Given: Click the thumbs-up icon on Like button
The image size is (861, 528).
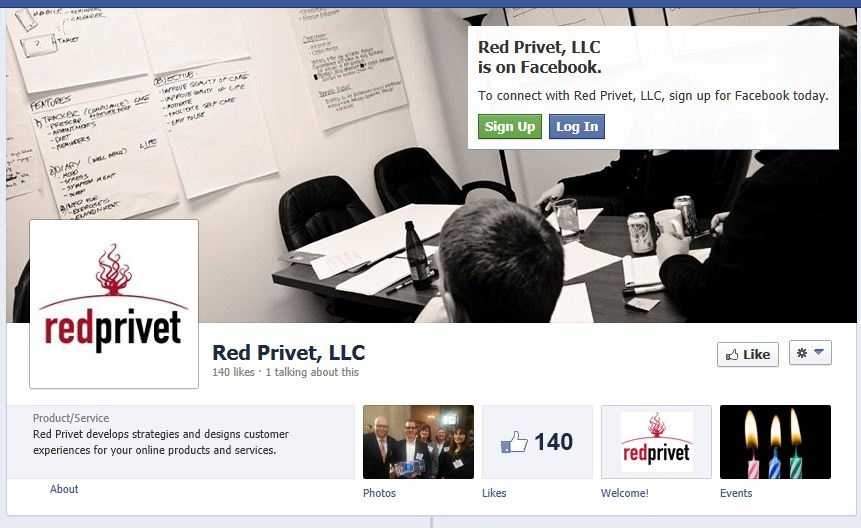Looking at the screenshot, I should (x=732, y=355).
